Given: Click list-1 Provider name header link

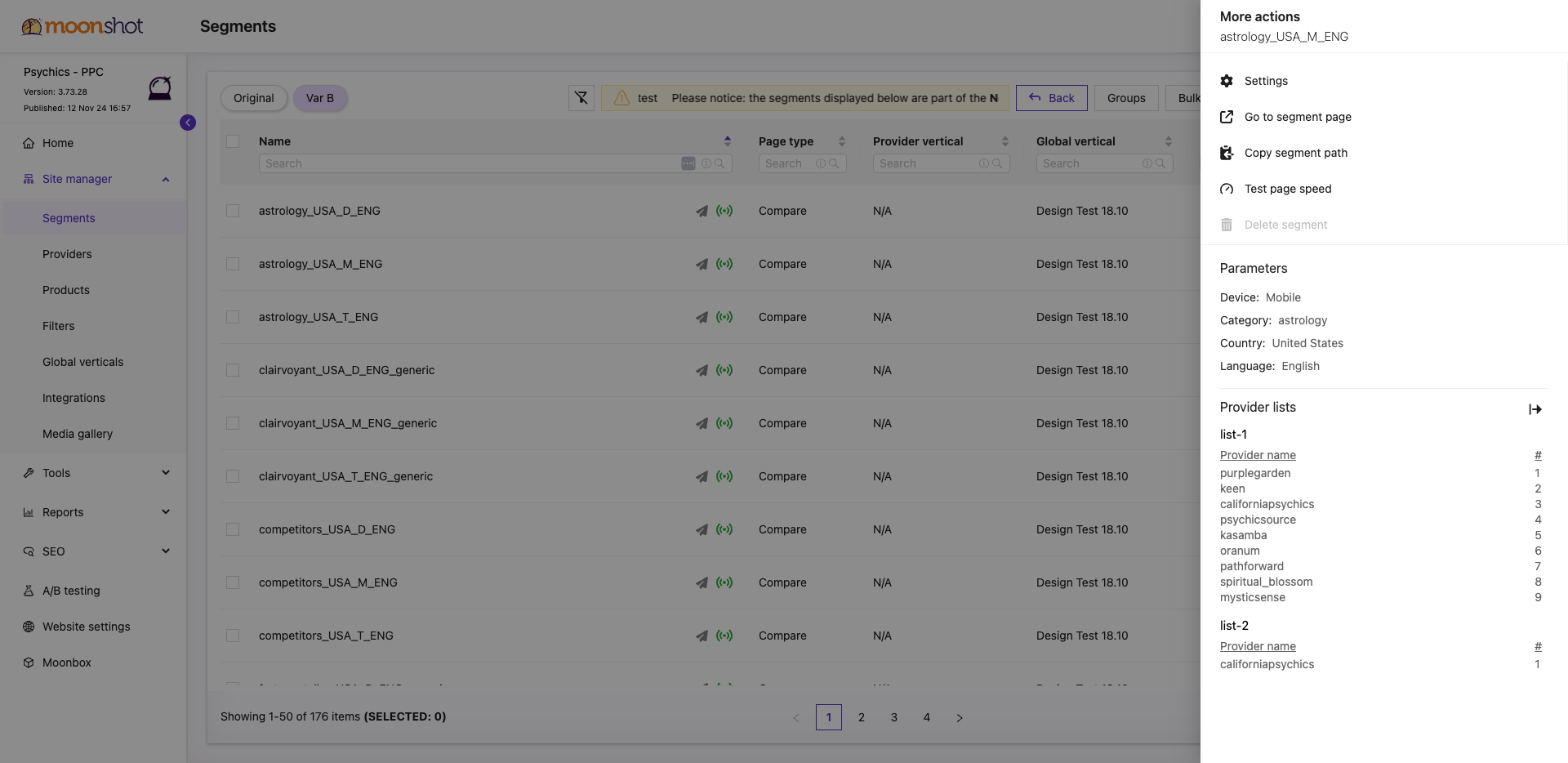Looking at the screenshot, I should (1258, 455).
